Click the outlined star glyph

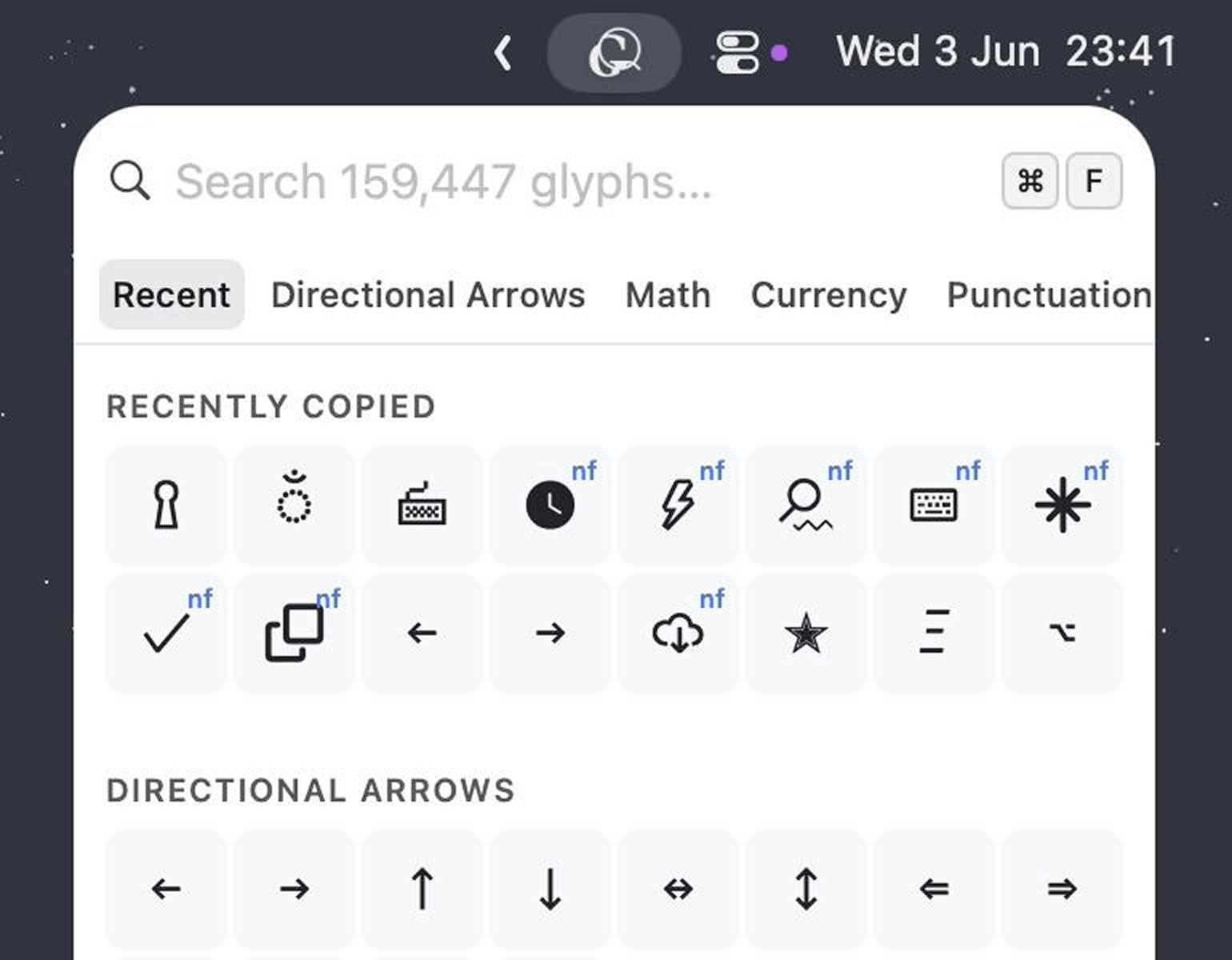point(806,633)
